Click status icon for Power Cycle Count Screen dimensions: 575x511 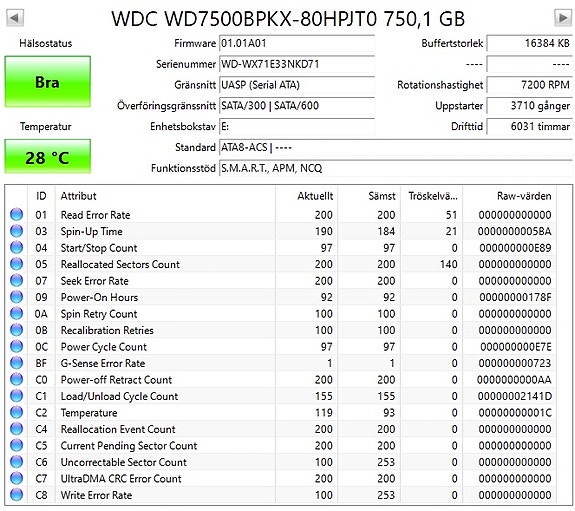pyautogui.click(x=17, y=346)
